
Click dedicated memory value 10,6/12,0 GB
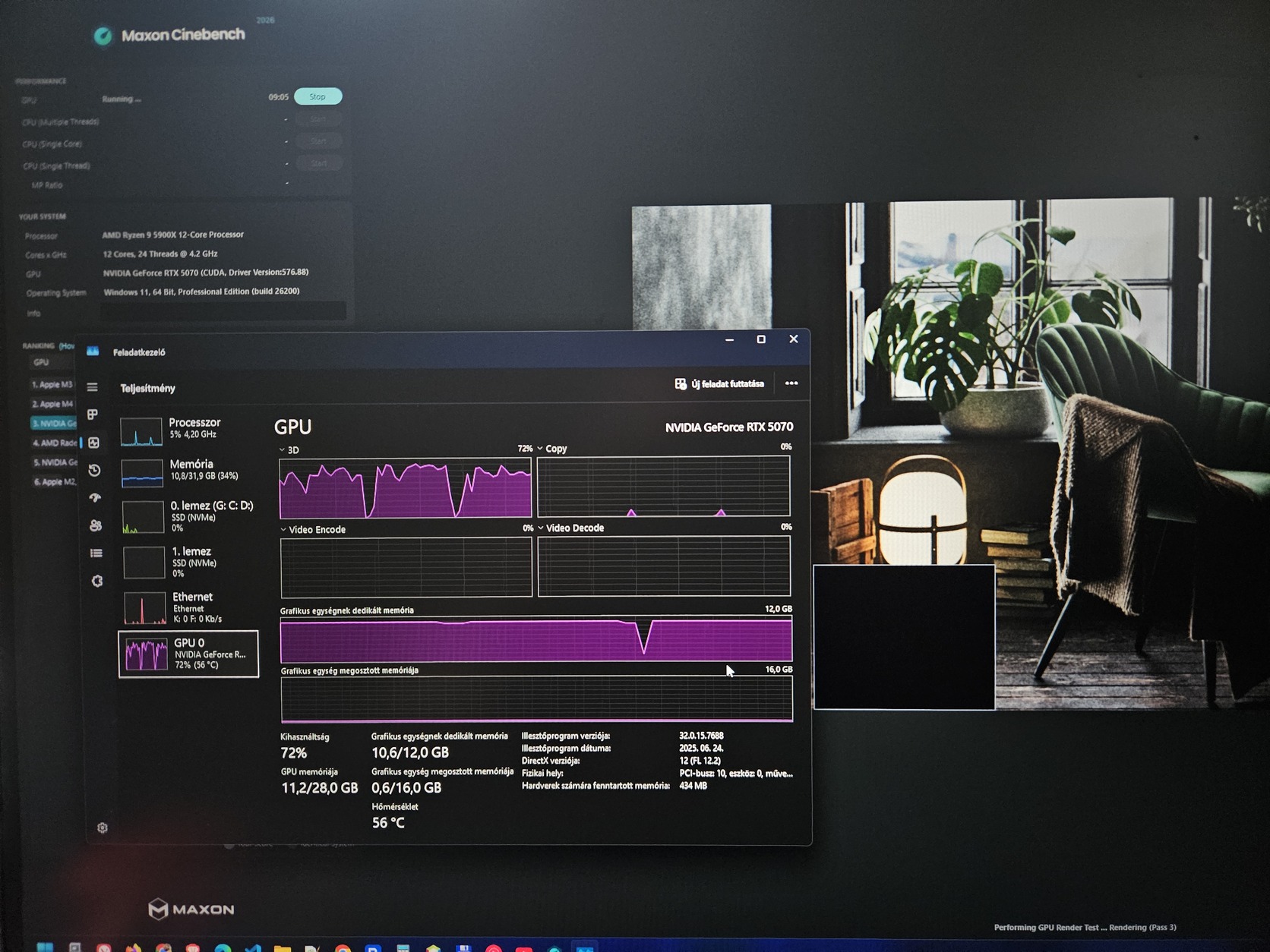[410, 753]
